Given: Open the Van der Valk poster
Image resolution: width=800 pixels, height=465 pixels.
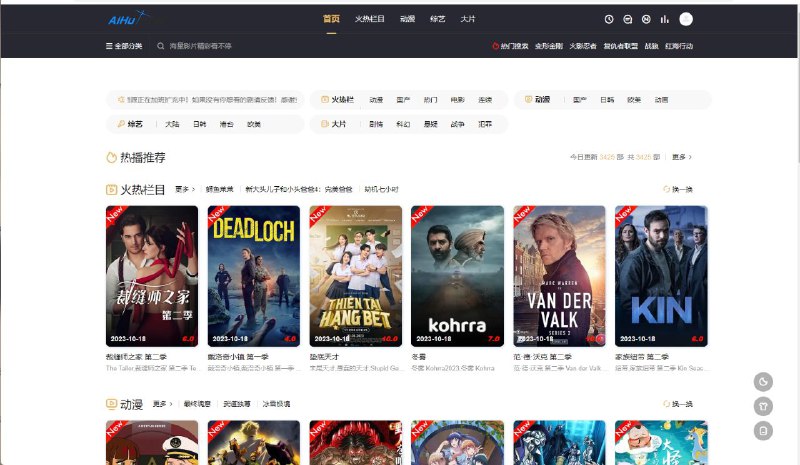Looking at the screenshot, I should pos(559,276).
